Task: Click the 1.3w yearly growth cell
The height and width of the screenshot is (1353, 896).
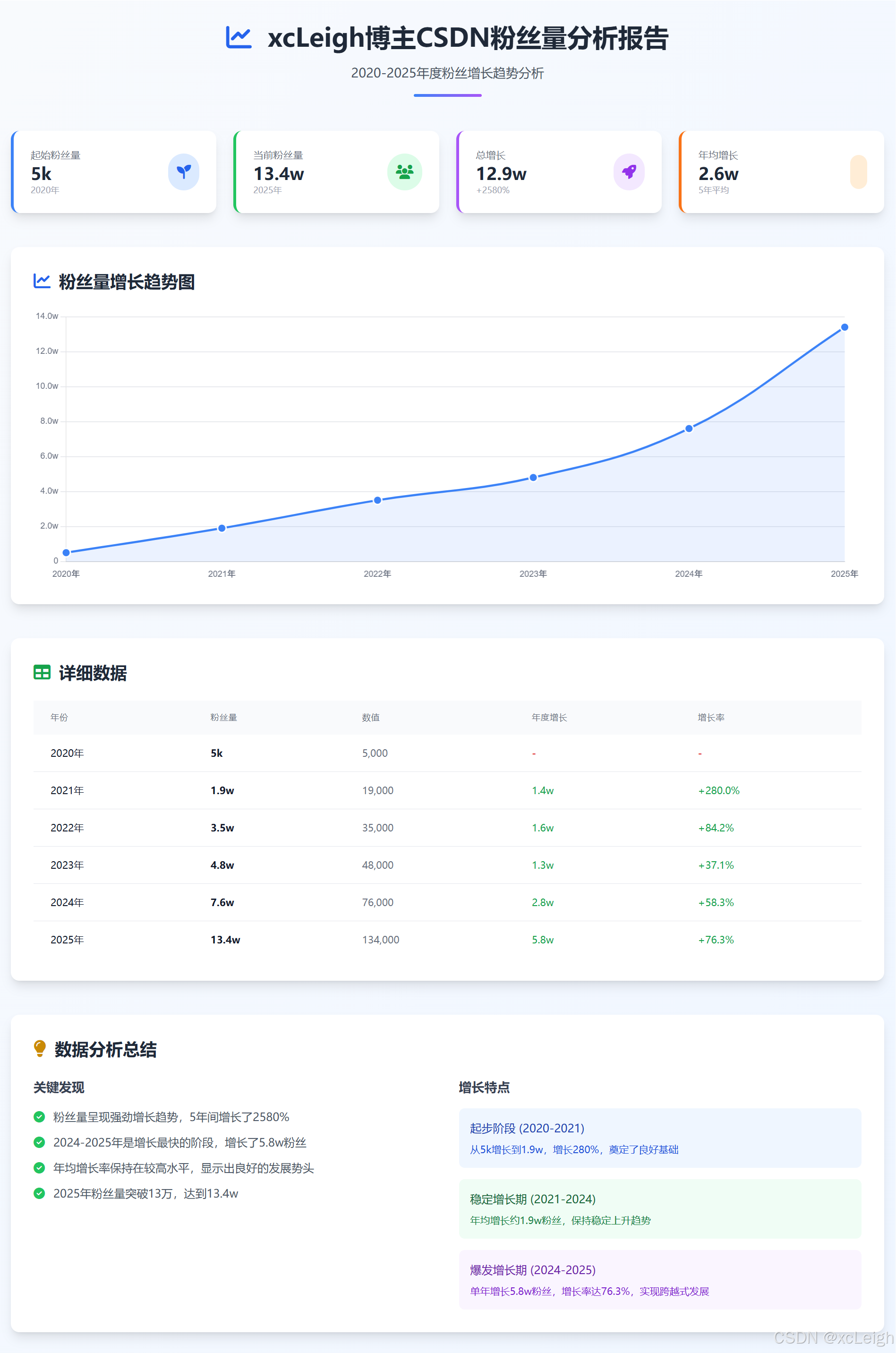Action: point(543,865)
